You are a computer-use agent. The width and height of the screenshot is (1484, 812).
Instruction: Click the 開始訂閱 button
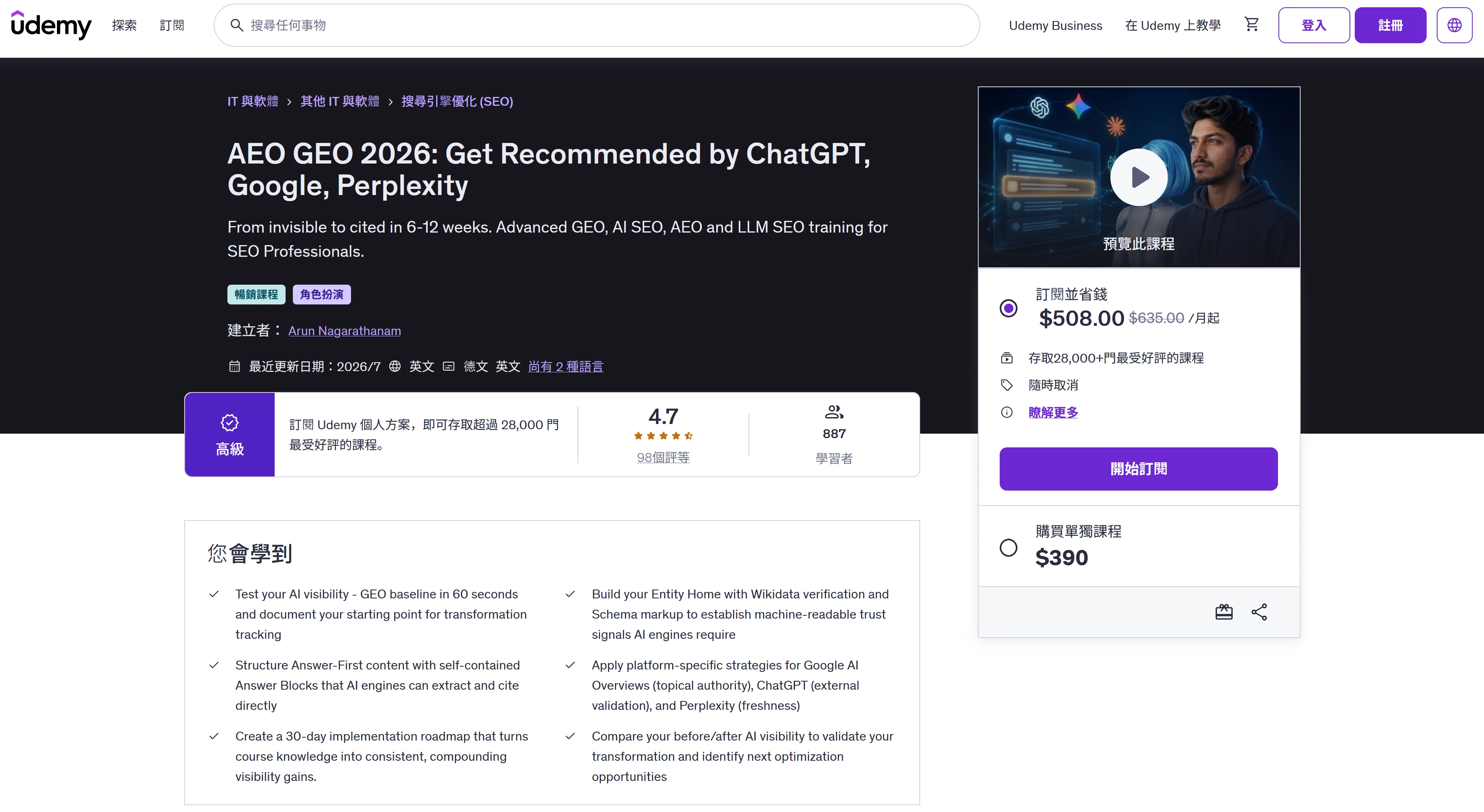[x=1138, y=469]
